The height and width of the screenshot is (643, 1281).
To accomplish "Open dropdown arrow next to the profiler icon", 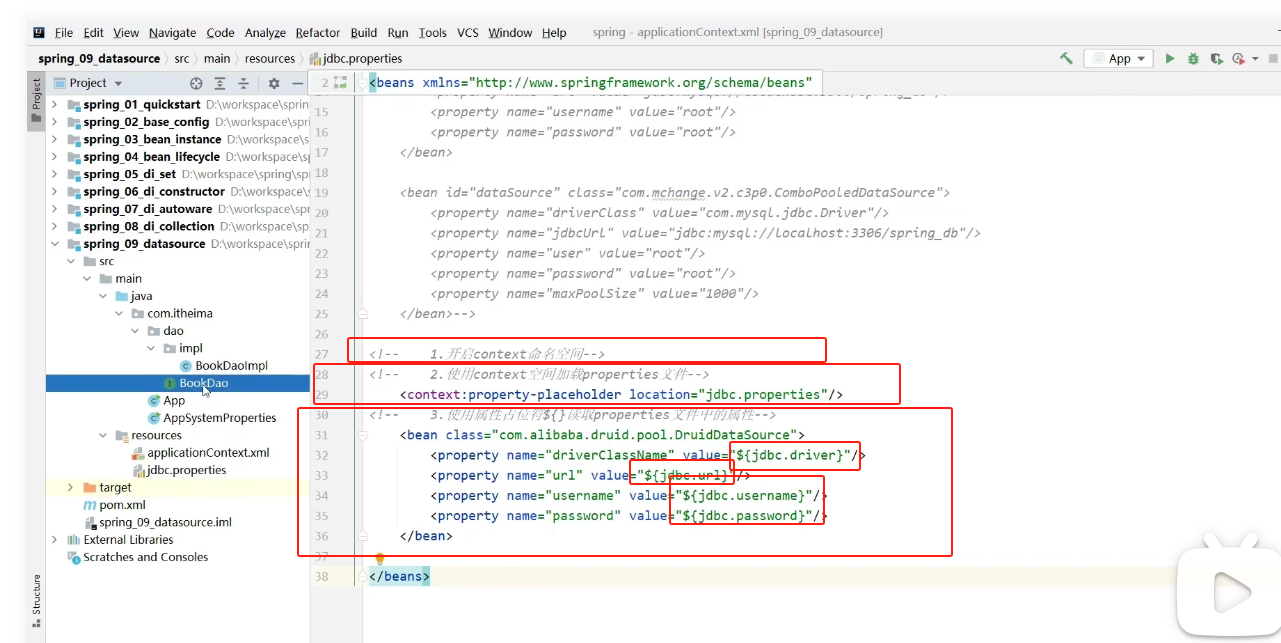I will coord(1255,58).
